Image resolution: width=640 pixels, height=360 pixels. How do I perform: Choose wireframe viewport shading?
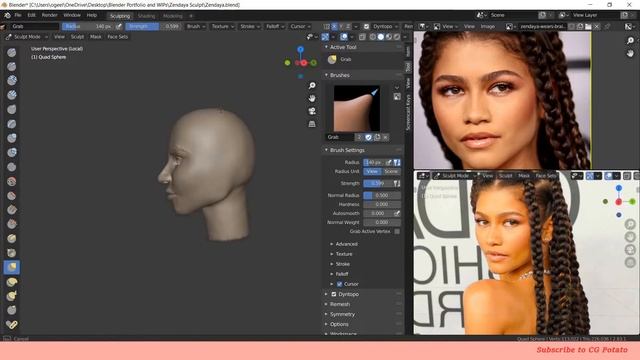pyautogui.click(x=373, y=37)
